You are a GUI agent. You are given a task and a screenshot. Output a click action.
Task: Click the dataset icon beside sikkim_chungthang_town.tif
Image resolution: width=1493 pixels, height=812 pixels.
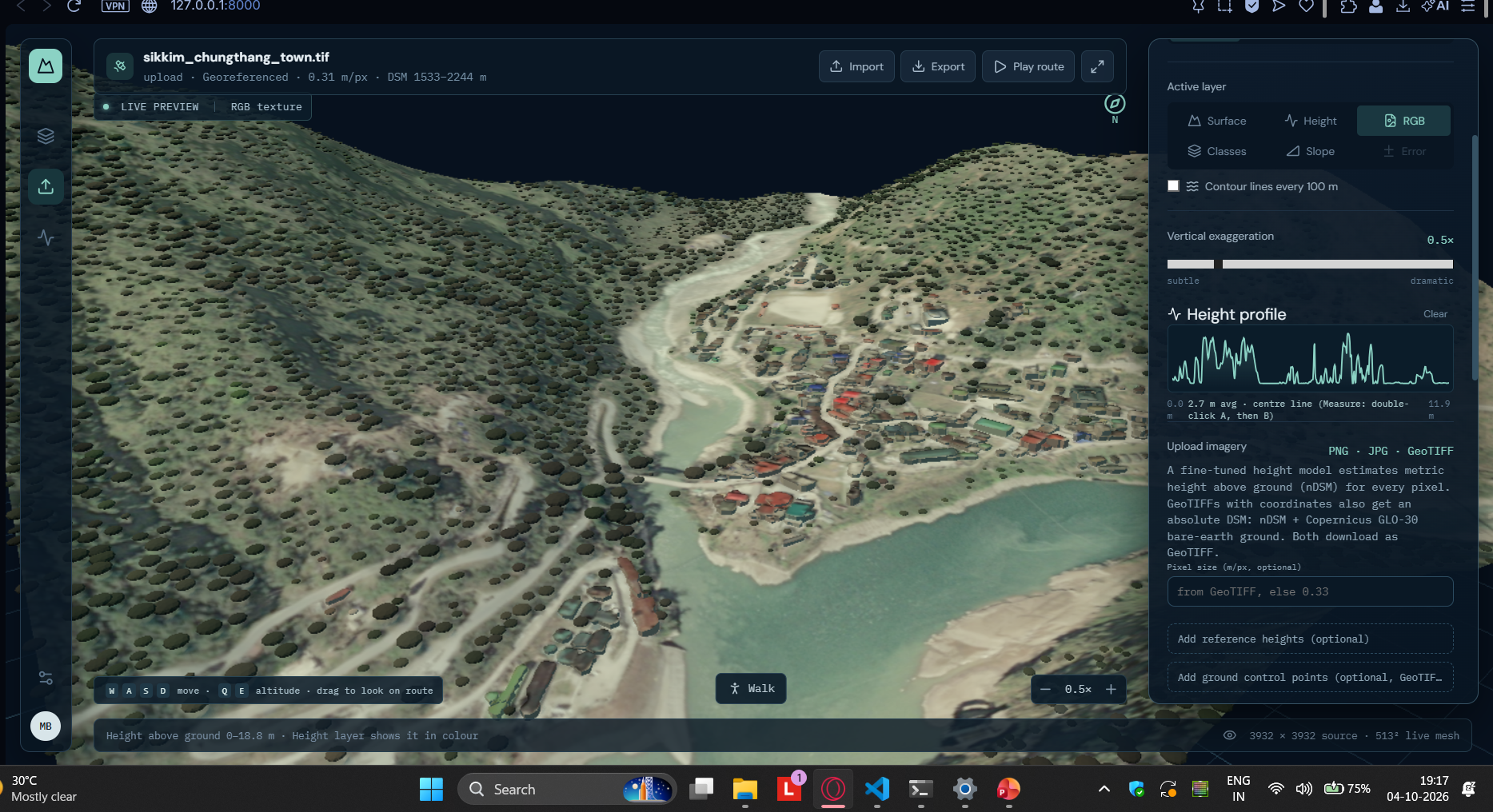click(120, 66)
